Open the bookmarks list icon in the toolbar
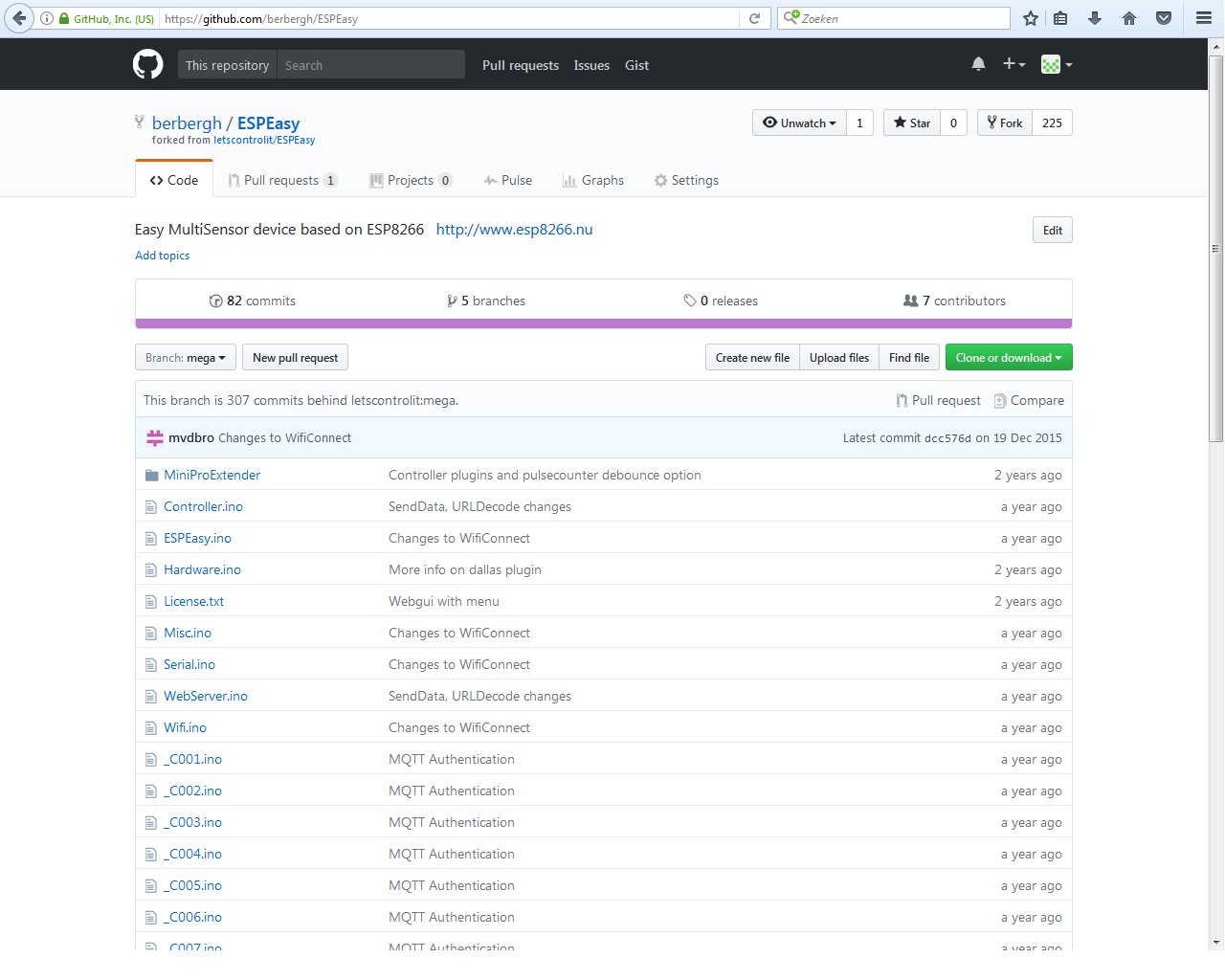 (1060, 18)
